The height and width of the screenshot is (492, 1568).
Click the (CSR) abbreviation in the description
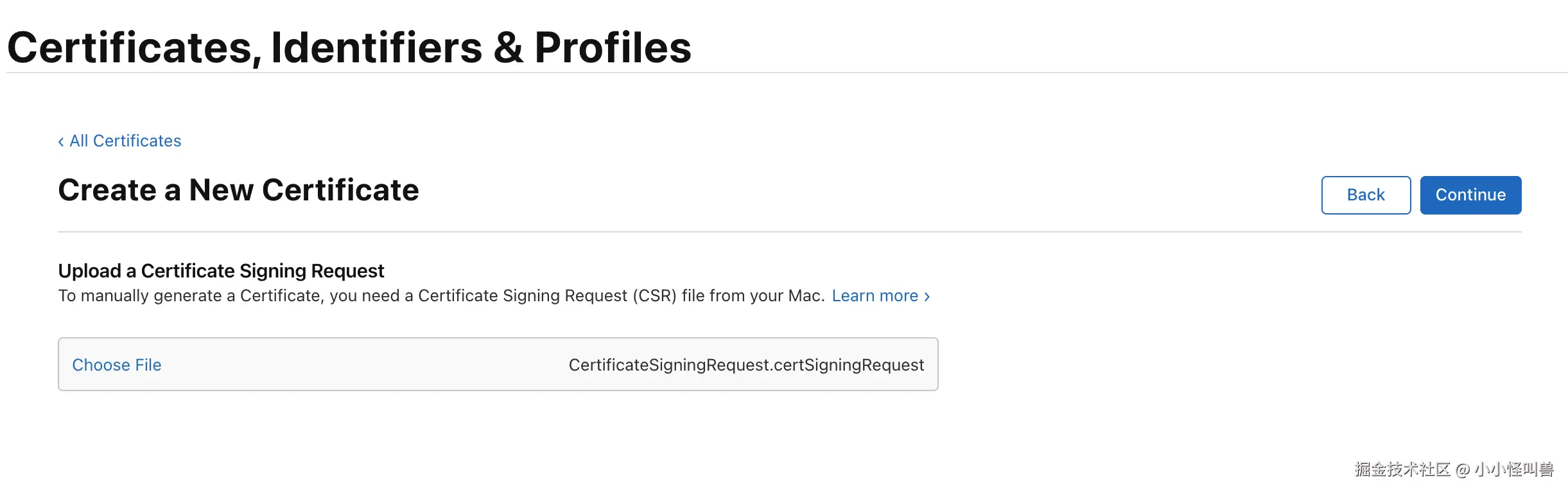654,295
